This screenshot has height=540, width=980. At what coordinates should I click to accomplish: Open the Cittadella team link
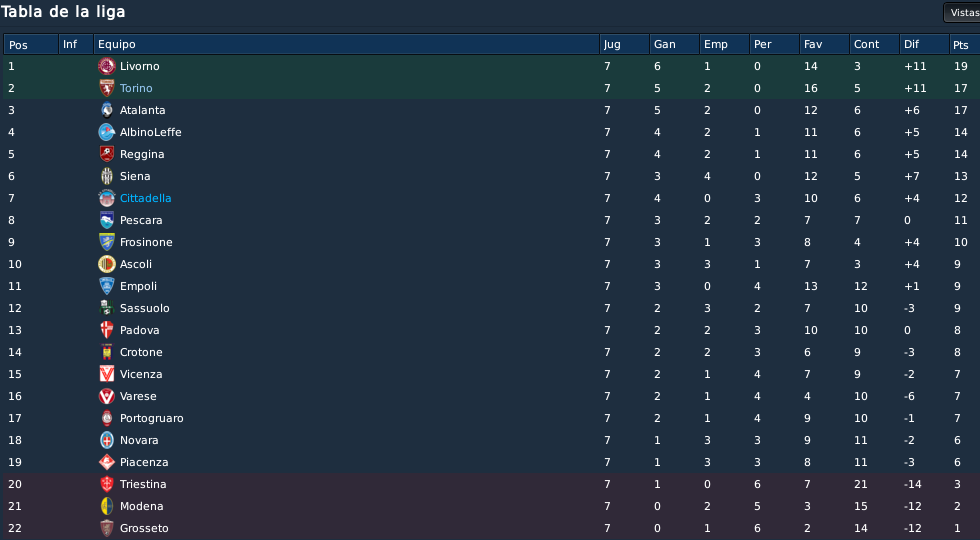coord(146,198)
